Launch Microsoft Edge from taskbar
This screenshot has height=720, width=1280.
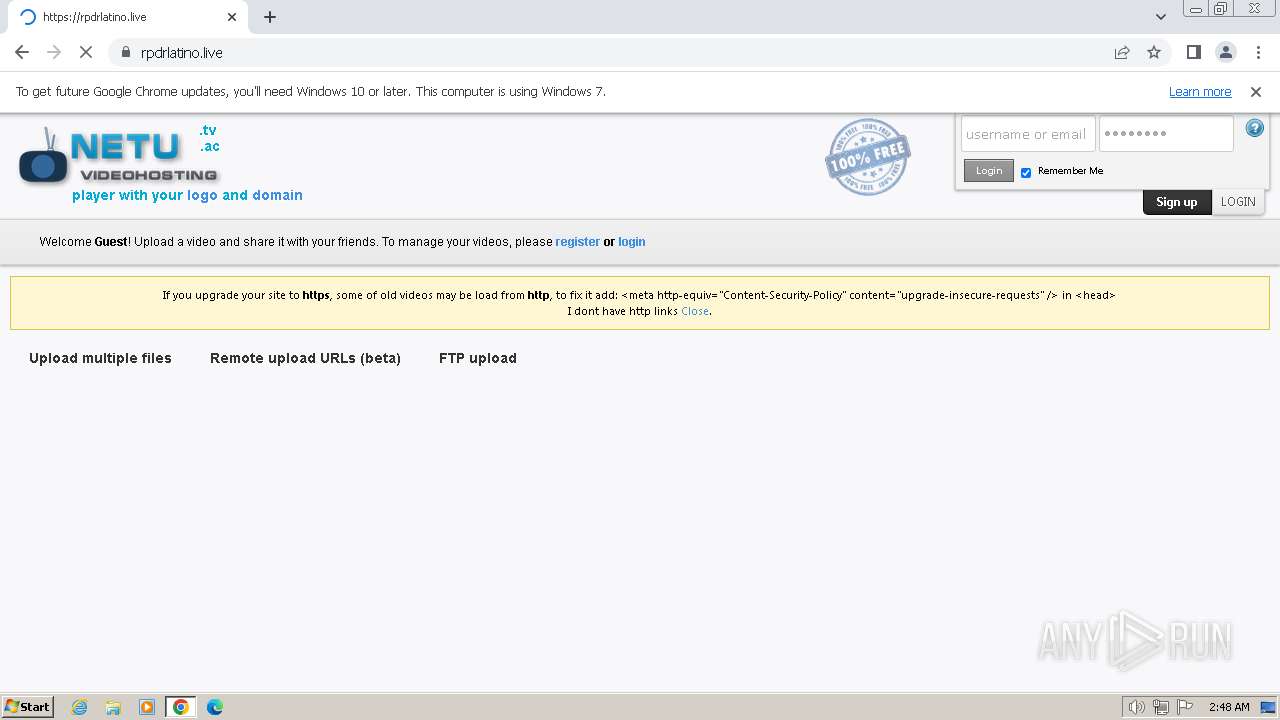coord(215,707)
